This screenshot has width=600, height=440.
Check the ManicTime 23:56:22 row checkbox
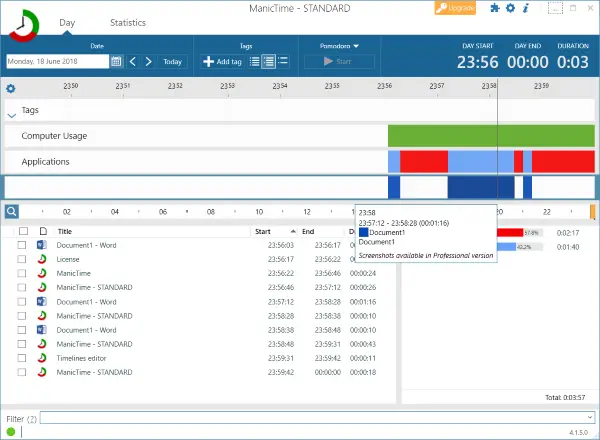(x=22, y=273)
